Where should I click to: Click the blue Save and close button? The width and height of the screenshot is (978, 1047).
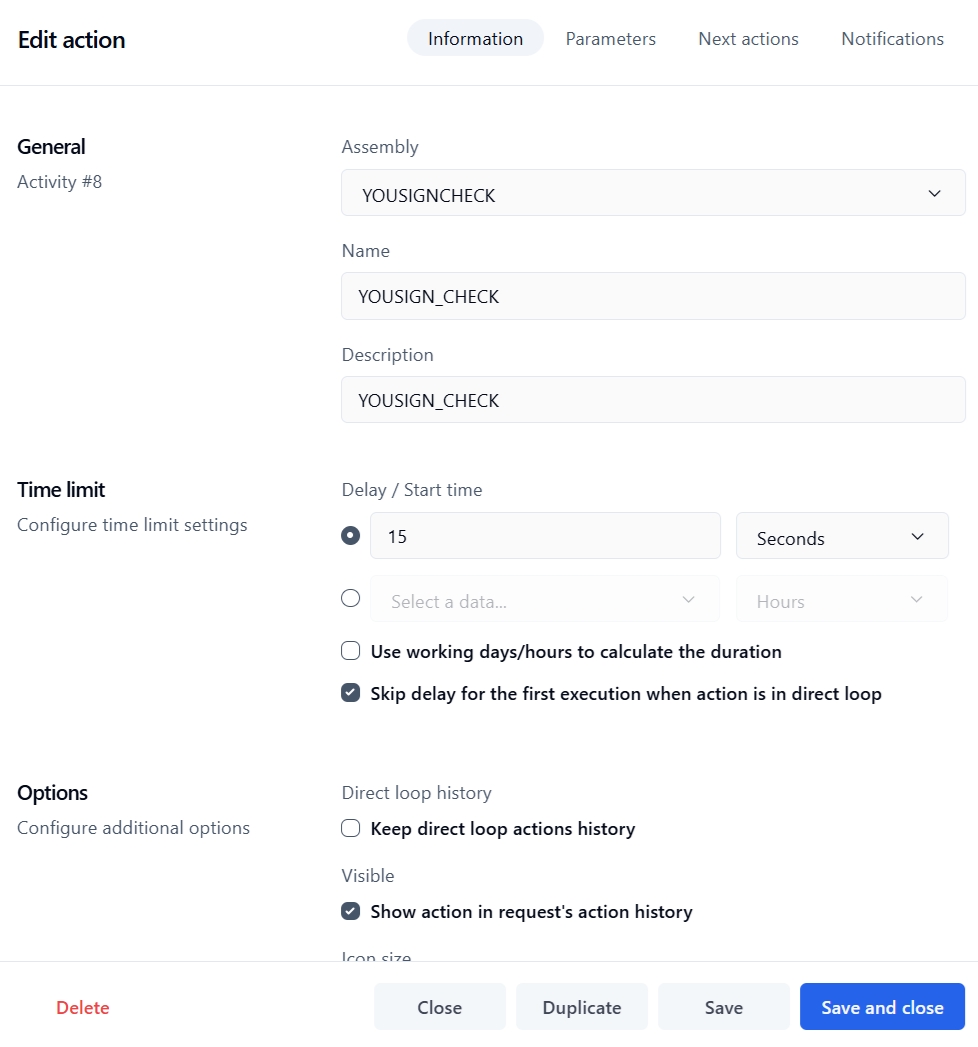[x=882, y=1007]
